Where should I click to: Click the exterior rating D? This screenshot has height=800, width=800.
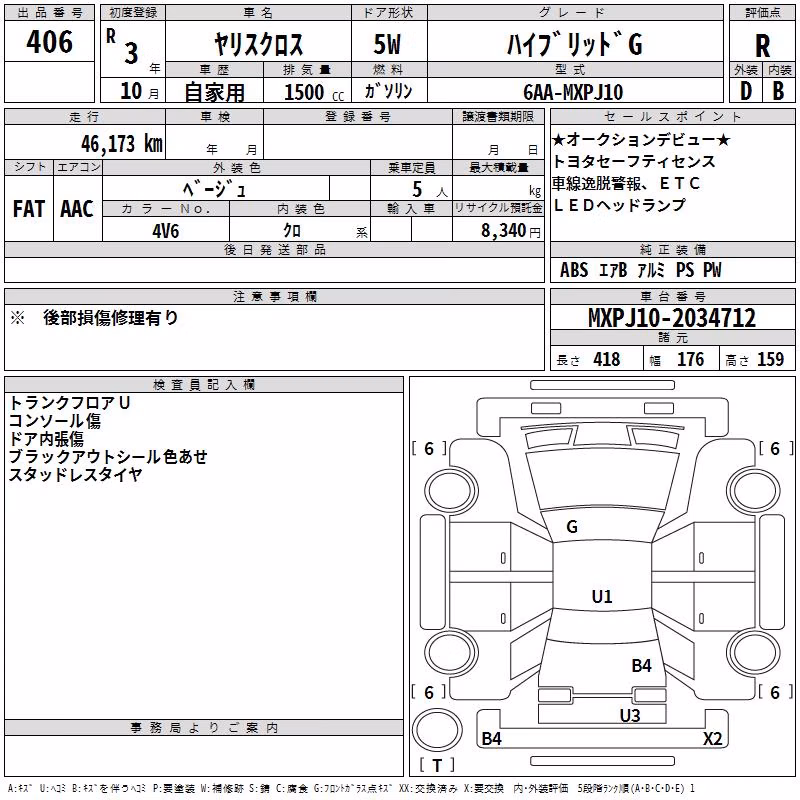coord(746,91)
